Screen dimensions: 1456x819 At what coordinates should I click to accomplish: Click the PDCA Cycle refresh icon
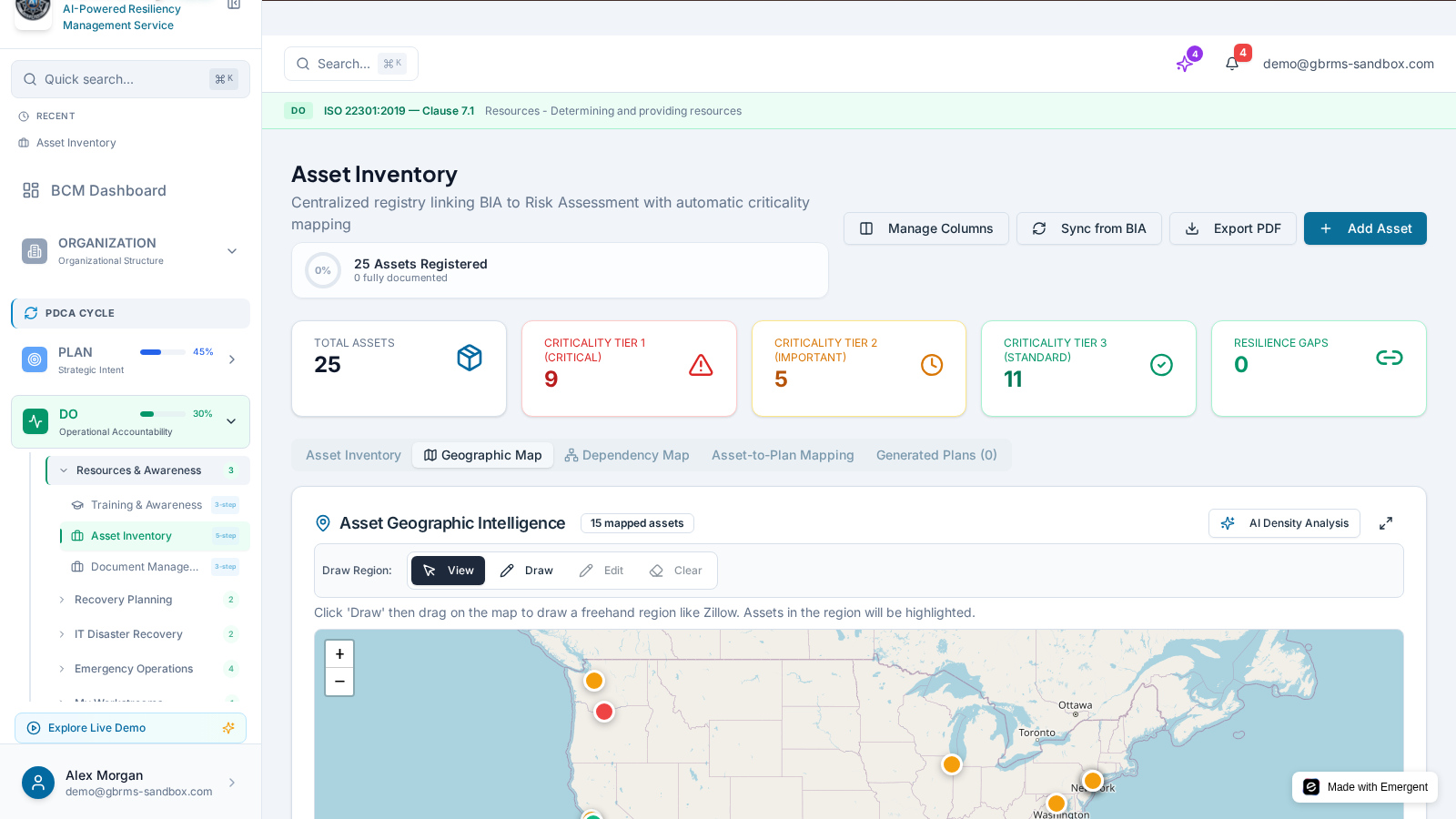tap(31, 313)
